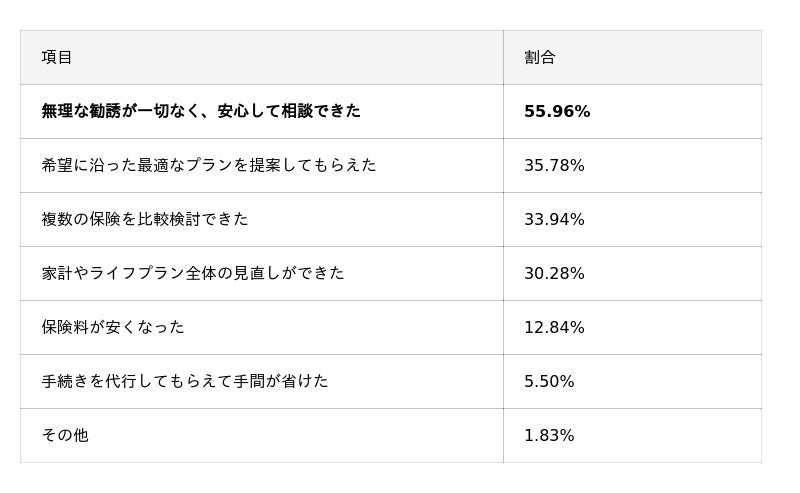Select the 保険料が安くなった row label
The width and height of the screenshot is (800, 493).
coord(113,327)
